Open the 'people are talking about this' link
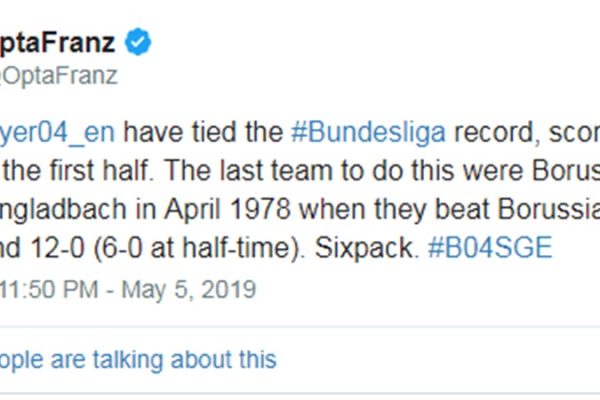The width and height of the screenshot is (600, 400). click(x=138, y=358)
